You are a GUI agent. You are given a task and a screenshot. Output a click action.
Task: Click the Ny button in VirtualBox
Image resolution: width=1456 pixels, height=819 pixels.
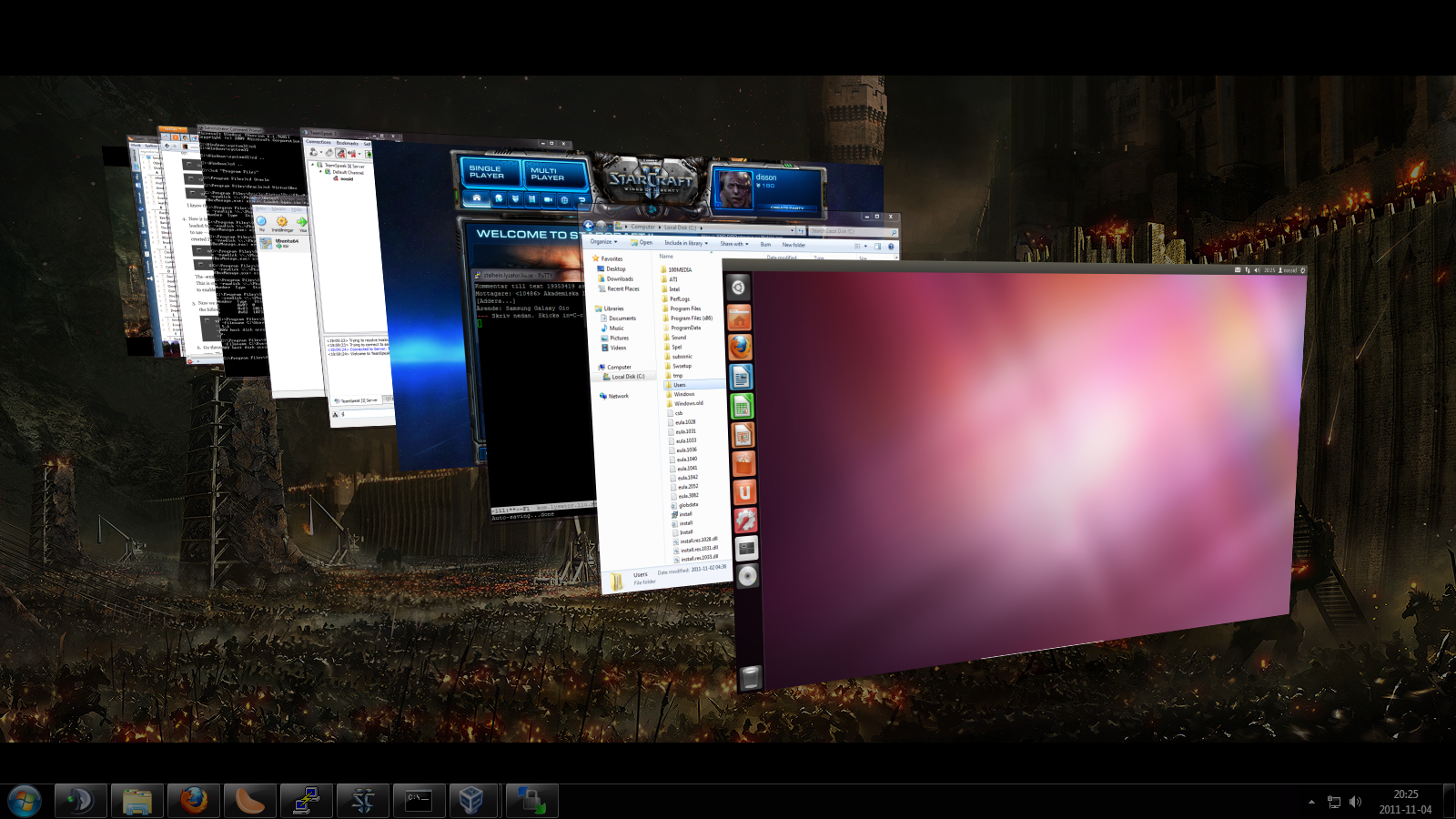[x=261, y=223]
